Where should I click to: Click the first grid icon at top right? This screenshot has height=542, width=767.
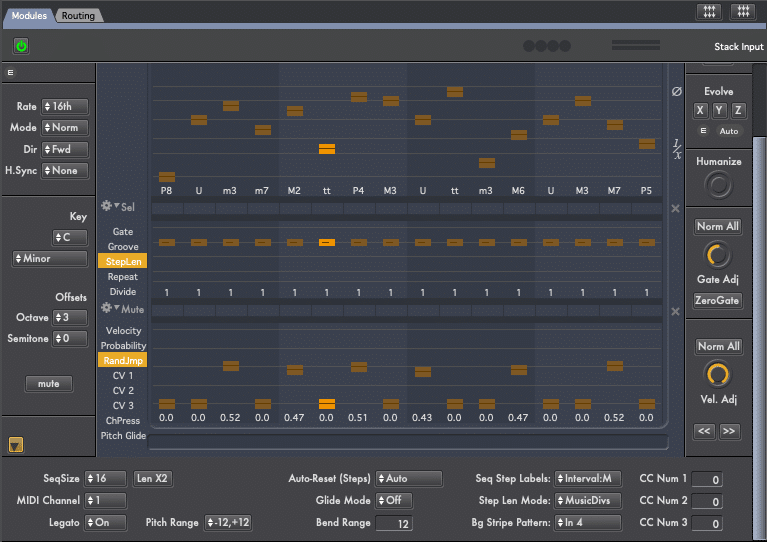(709, 11)
